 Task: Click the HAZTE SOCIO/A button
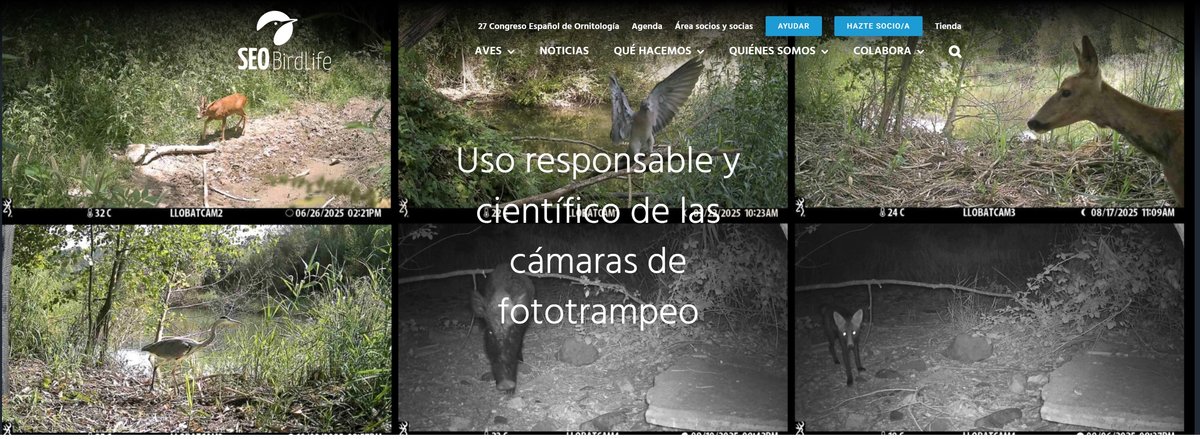(878, 26)
